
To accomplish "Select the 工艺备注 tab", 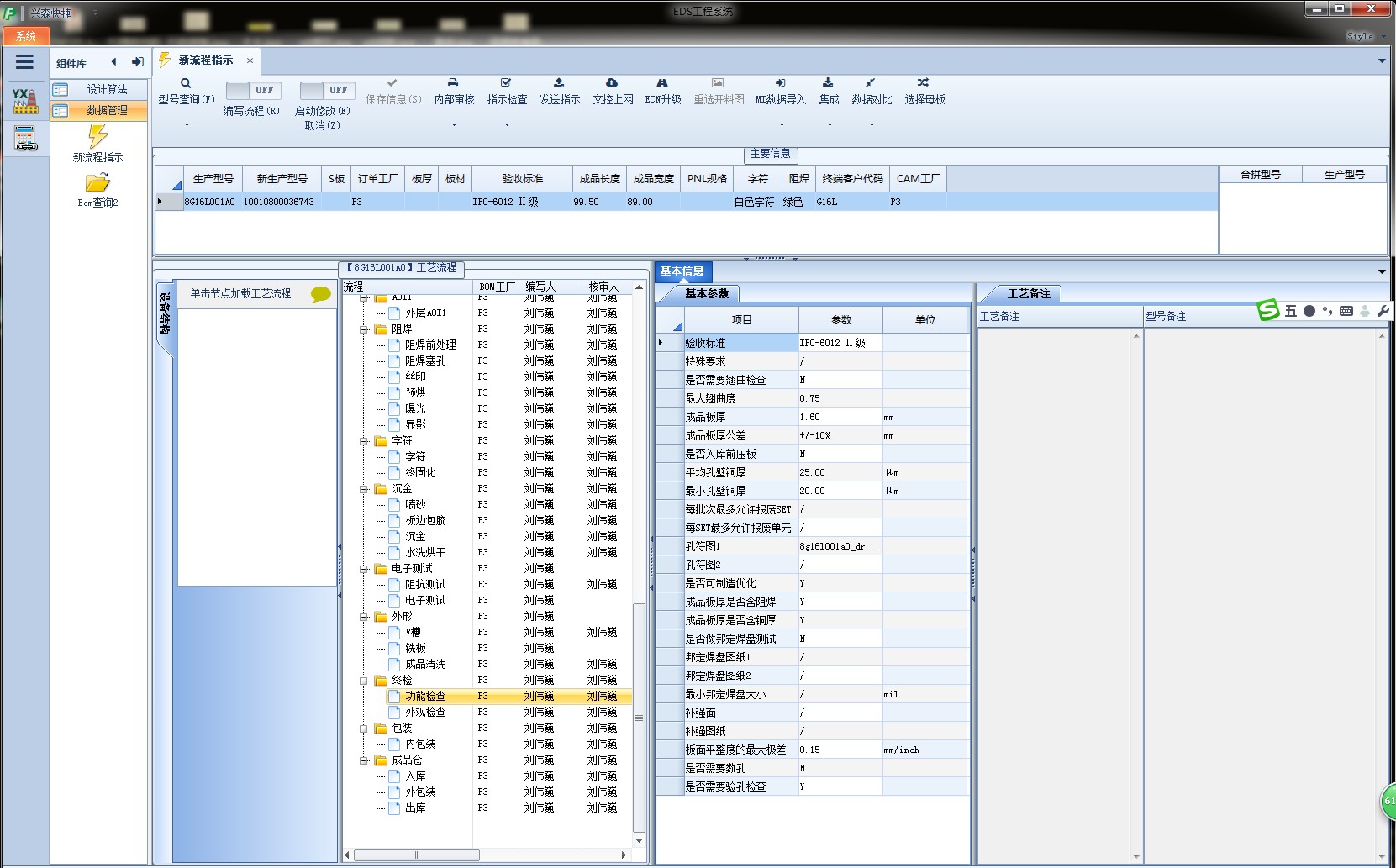I will pos(1029,293).
